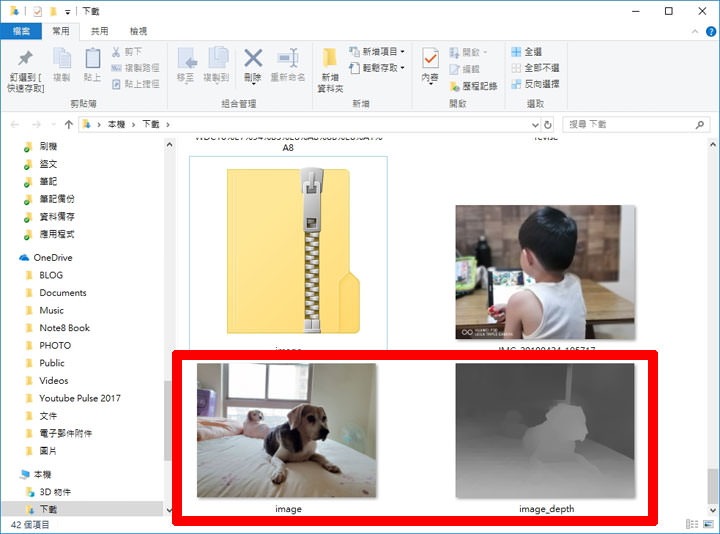
Task: Open the Open (開啟) dropdown in ribbon
Action: (x=468, y=52)
